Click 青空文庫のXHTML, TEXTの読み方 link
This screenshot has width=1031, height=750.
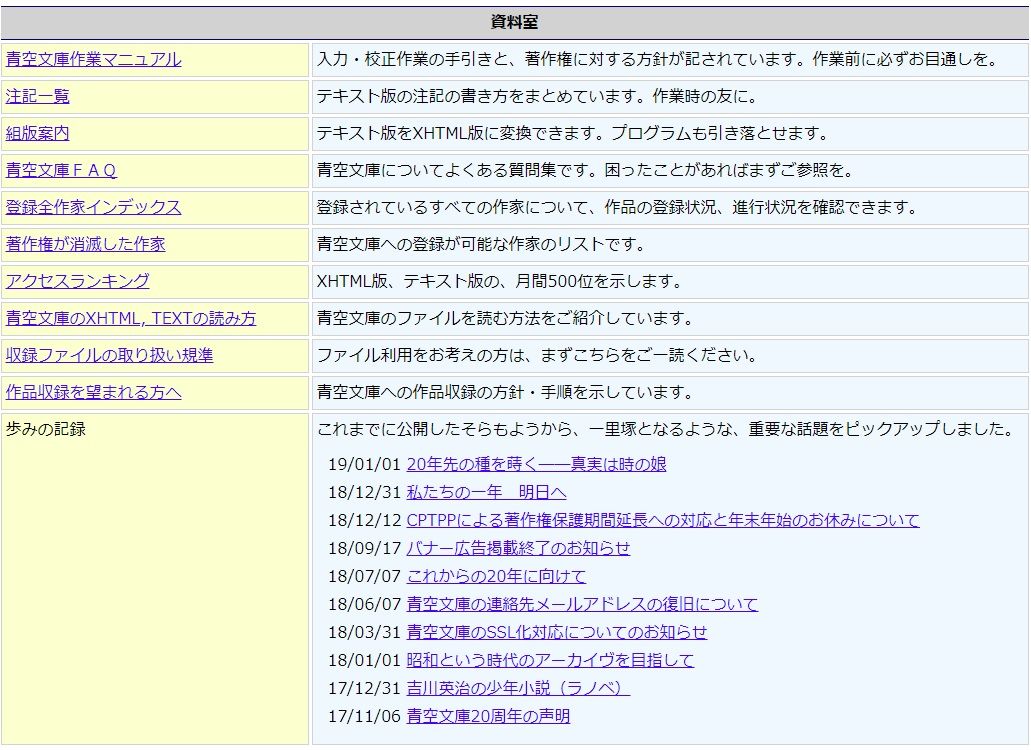click(x=130, y=318)
